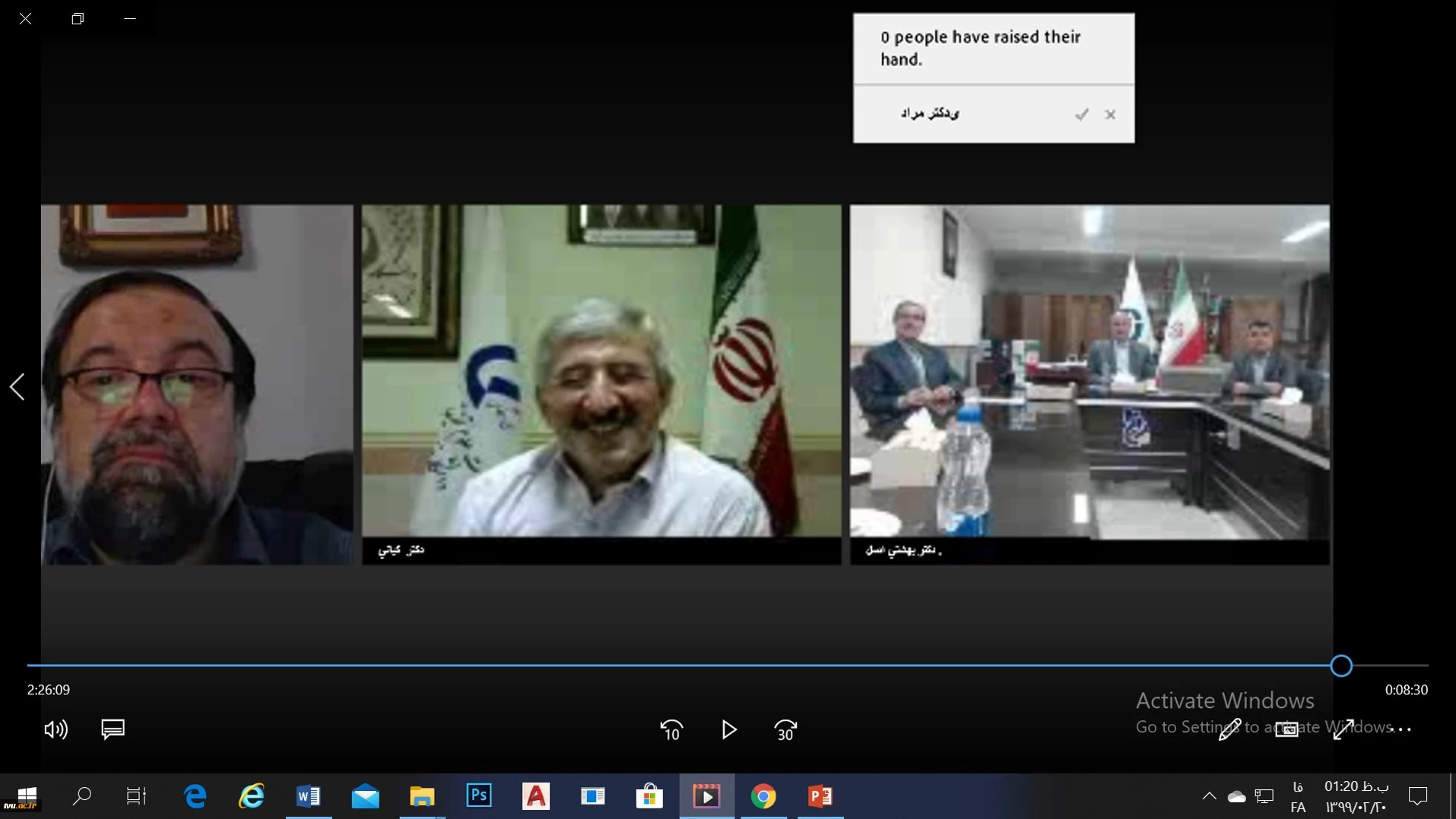Open the Windows Start menu

tap(26, 796)
